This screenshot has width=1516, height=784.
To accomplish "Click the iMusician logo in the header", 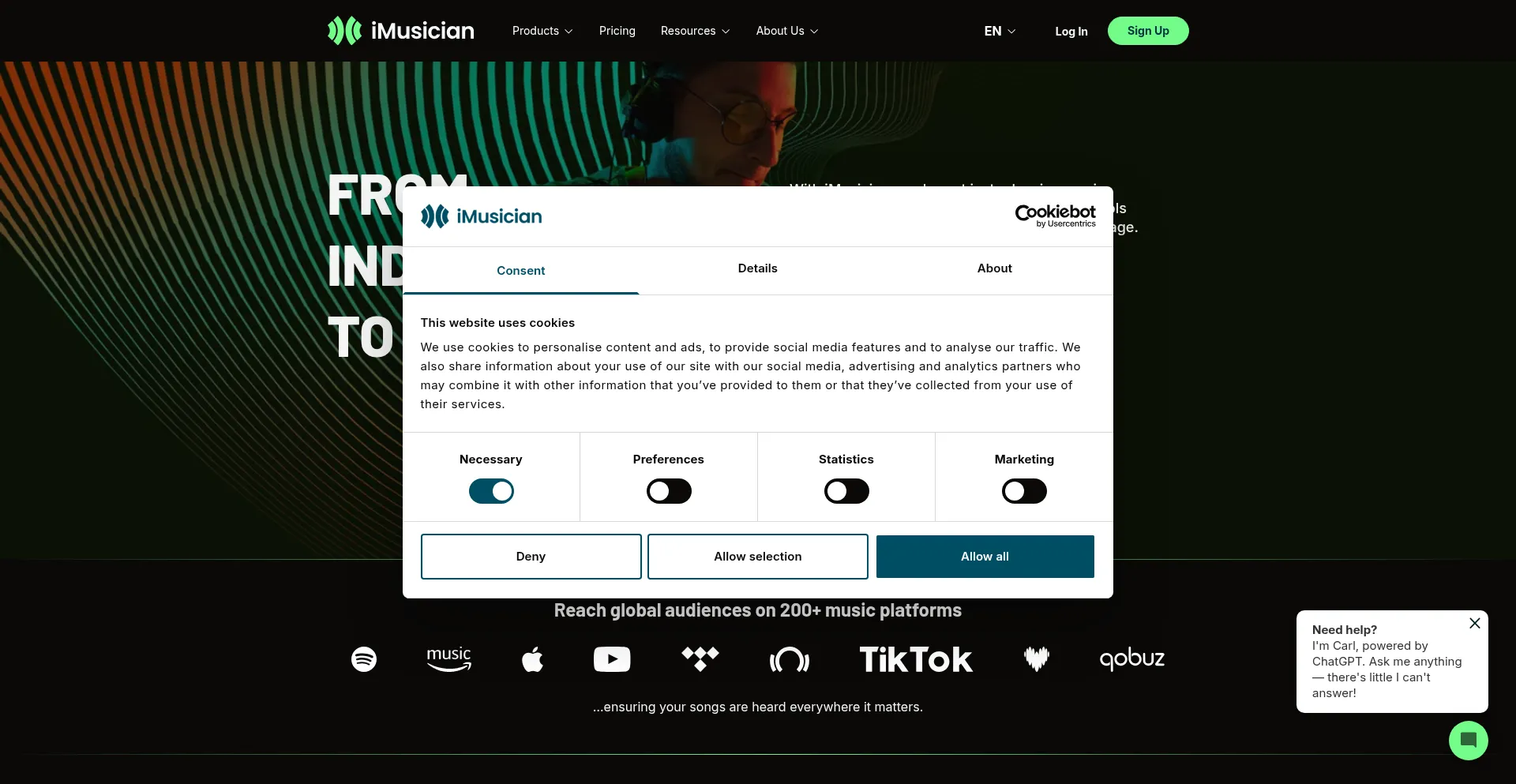I will [x=401, y=31].
